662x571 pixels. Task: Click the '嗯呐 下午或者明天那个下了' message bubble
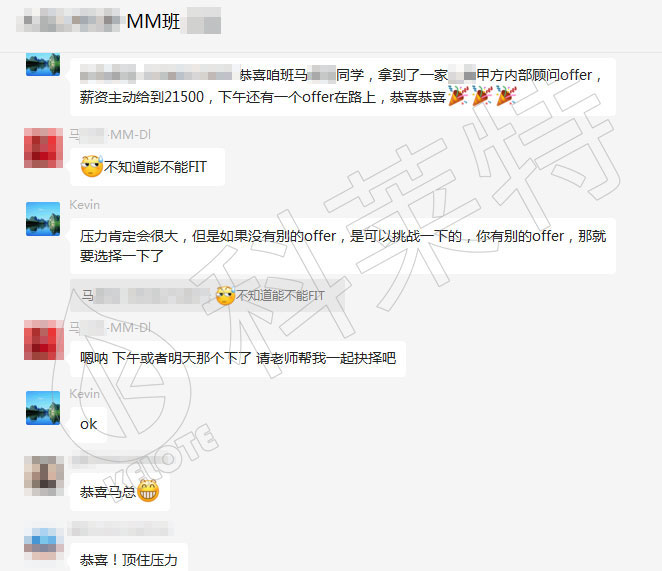click(238, 359)
